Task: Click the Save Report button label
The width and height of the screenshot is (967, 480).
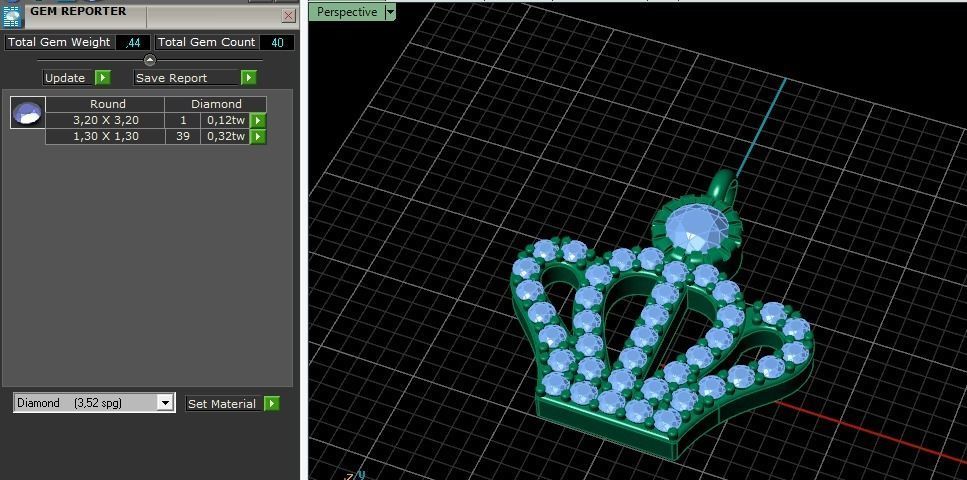Action: coord(187,78)
